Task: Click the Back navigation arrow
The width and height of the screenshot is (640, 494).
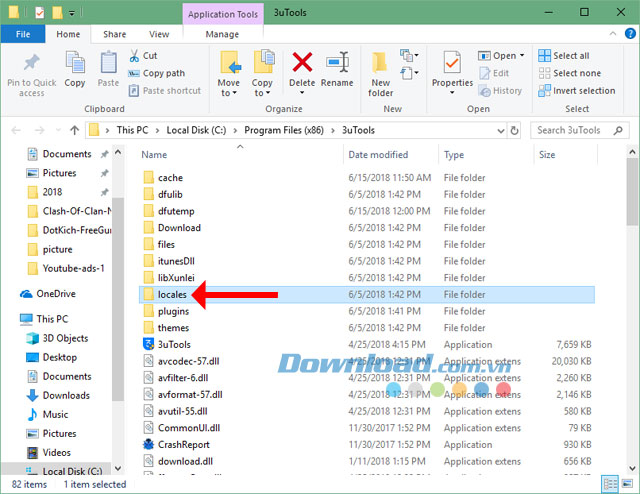Action: [x=16, y=130]
